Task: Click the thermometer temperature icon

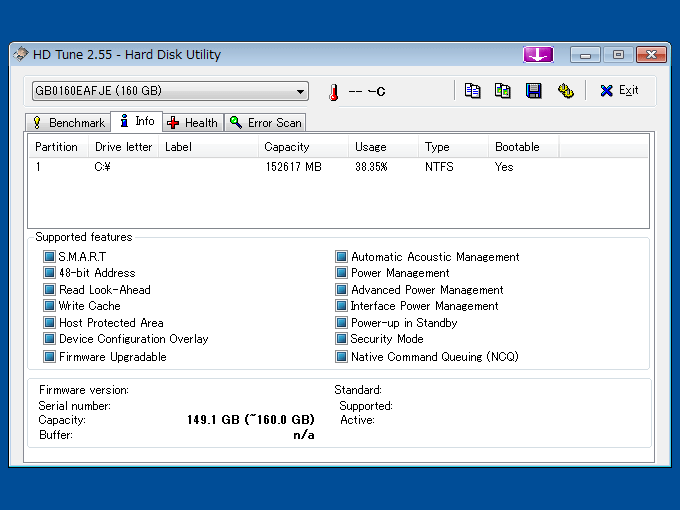Action: pyautogui.click(x=333, y=92)
